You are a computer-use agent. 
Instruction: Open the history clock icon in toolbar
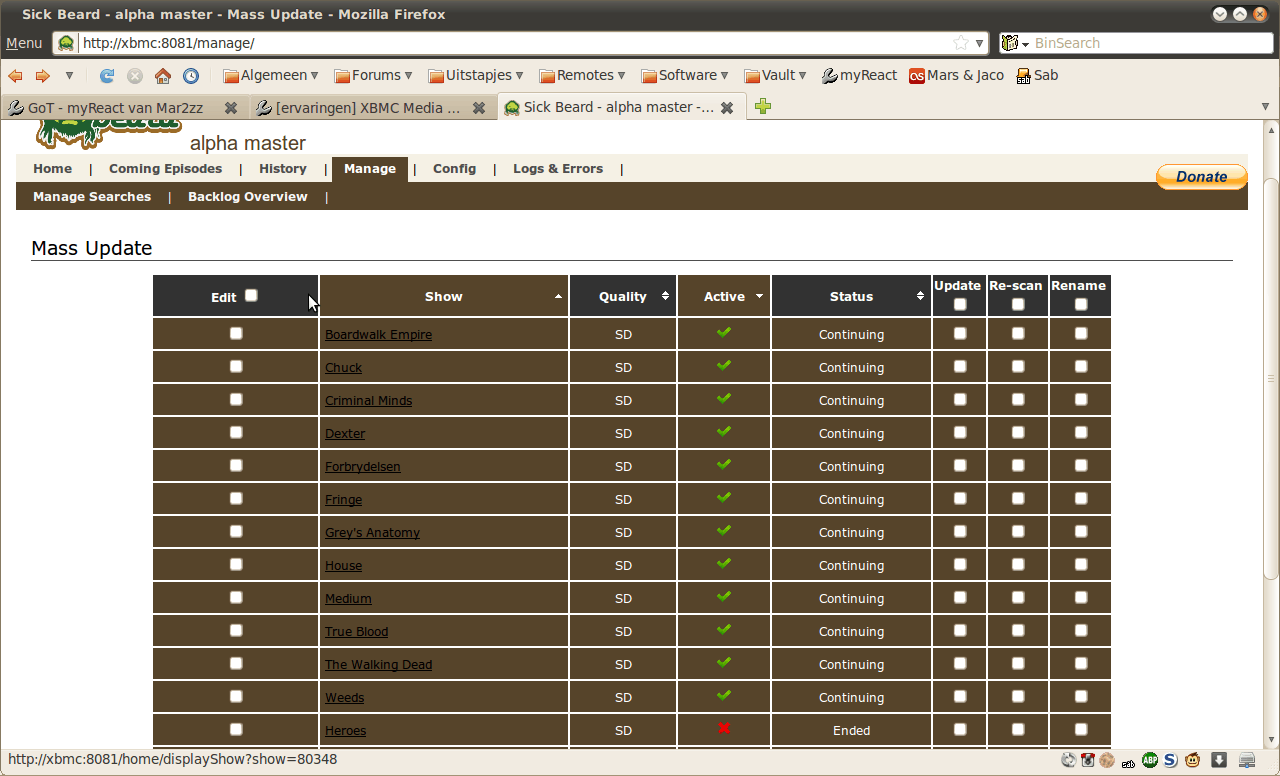coord(191,76)
